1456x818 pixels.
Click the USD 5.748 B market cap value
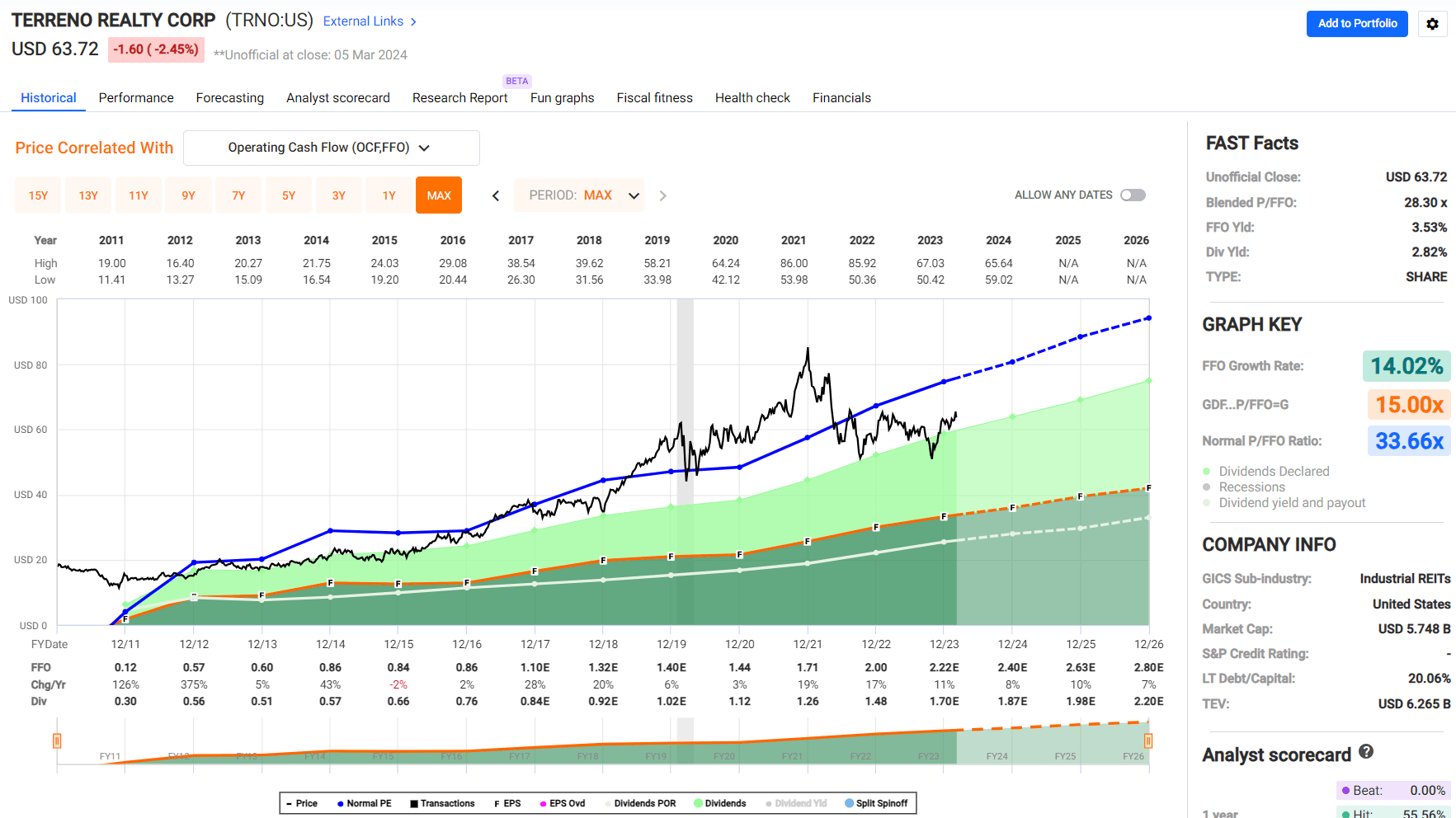click(x=1414, y=629)
